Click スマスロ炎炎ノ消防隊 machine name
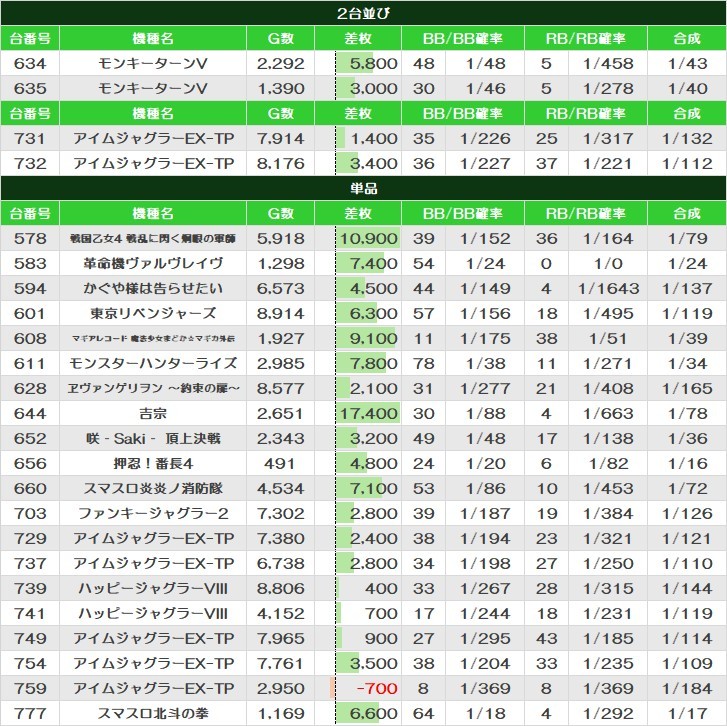Image resolution: width=727 pixels, height=726 pixels. tap(153, 489)
